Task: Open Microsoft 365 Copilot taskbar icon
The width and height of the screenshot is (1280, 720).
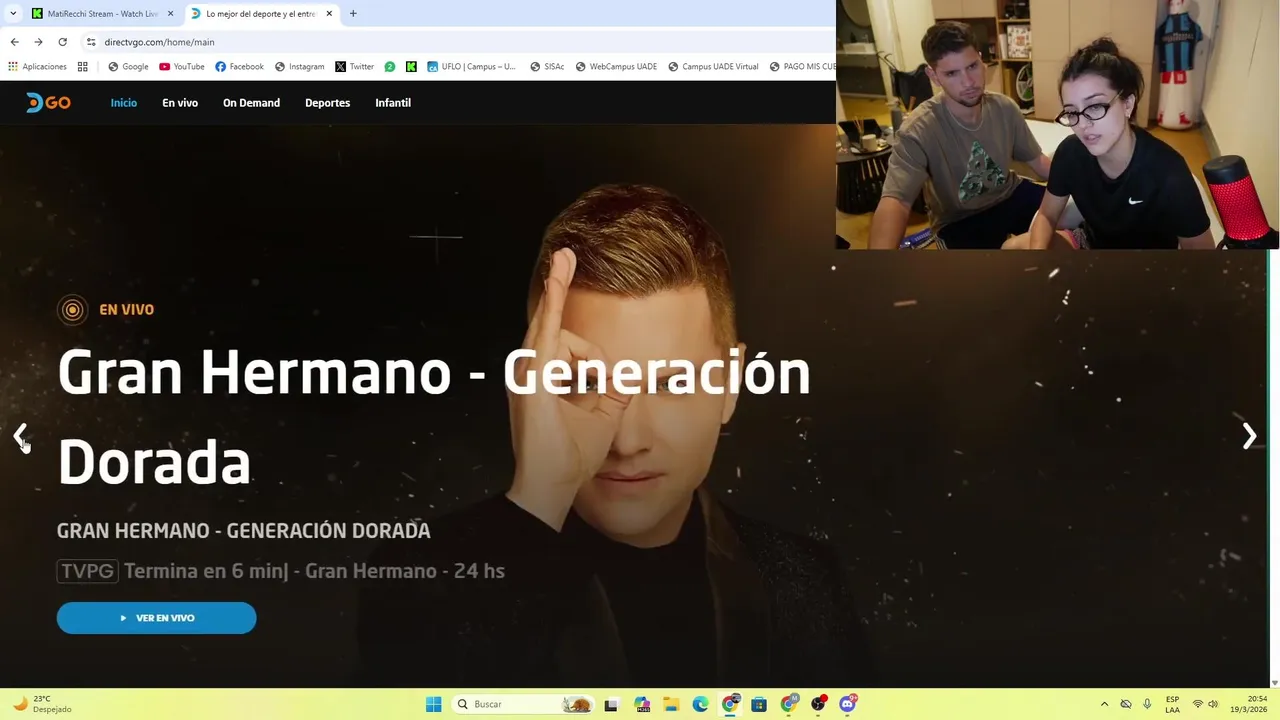Action: pyautogui.click(x=642, y=704)
